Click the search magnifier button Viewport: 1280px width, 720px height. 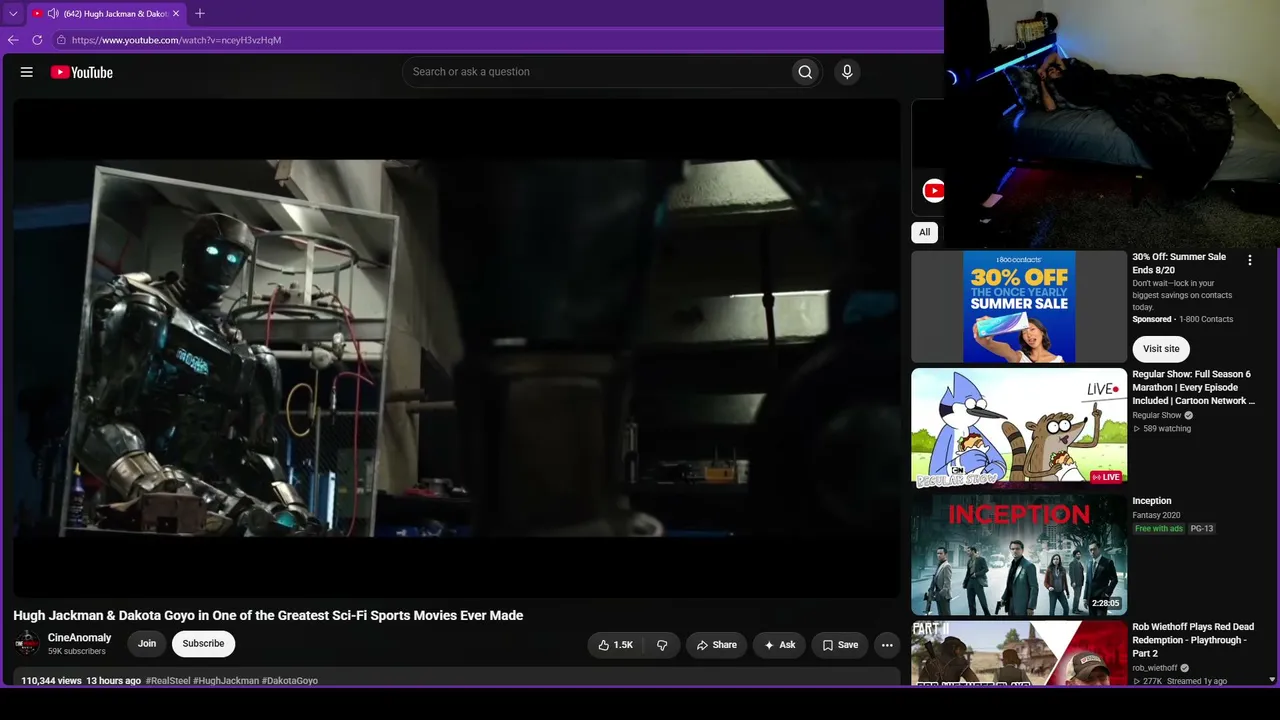805,72
